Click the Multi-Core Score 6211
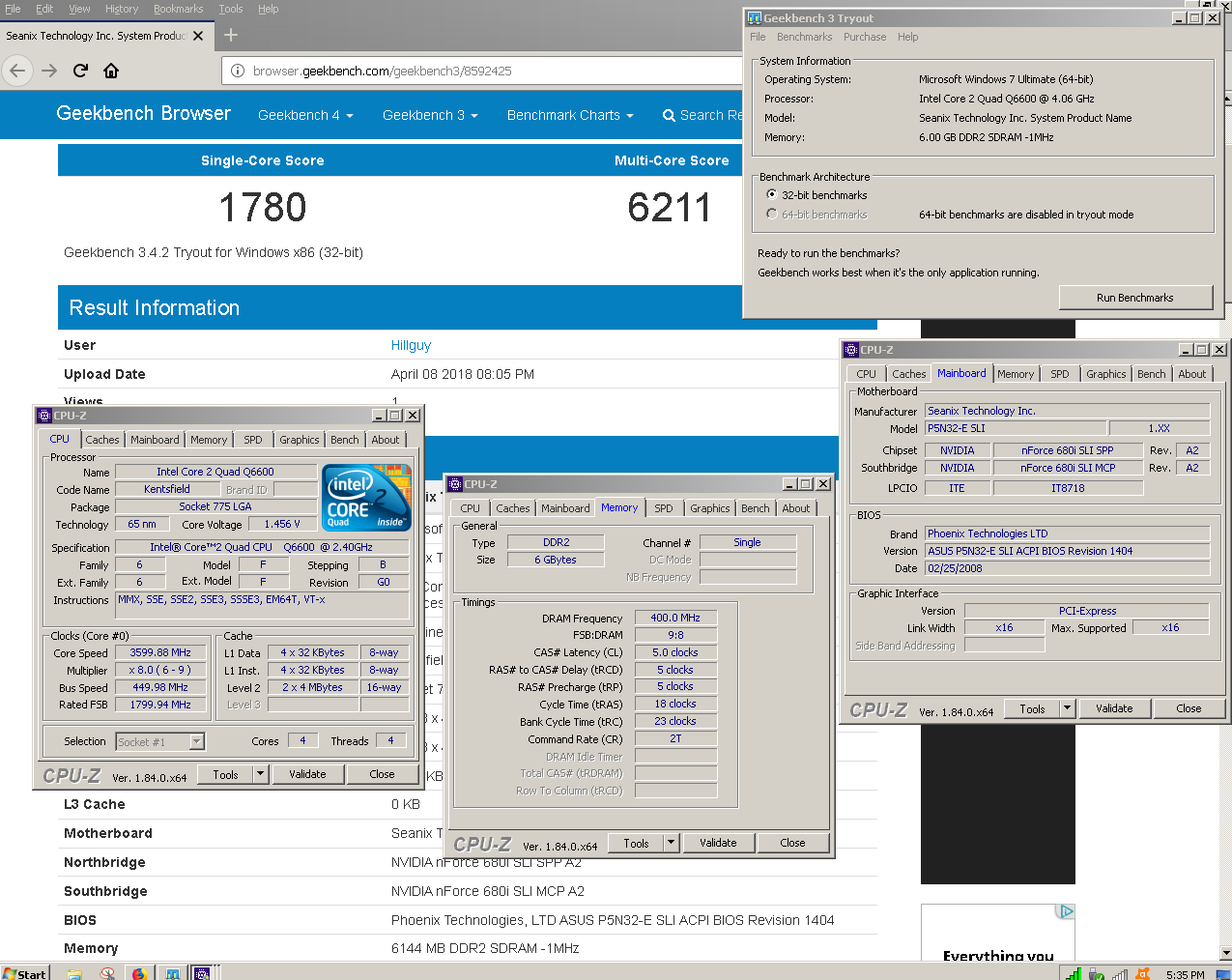The image size is (1232, 980). [669, 207]
